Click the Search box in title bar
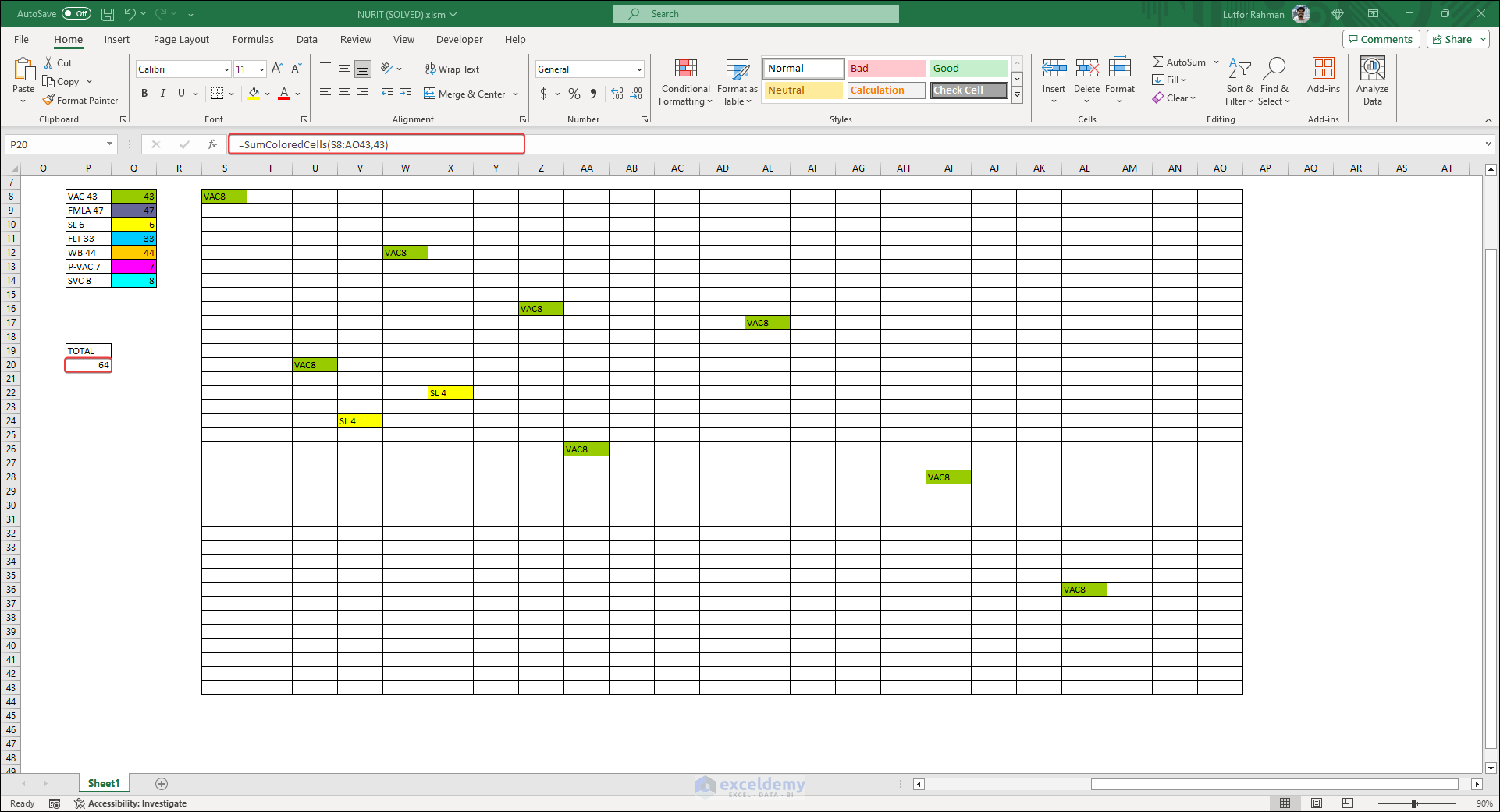This screenshot has width=1500, height=812. pyautogui.click(x=756, y=14)
